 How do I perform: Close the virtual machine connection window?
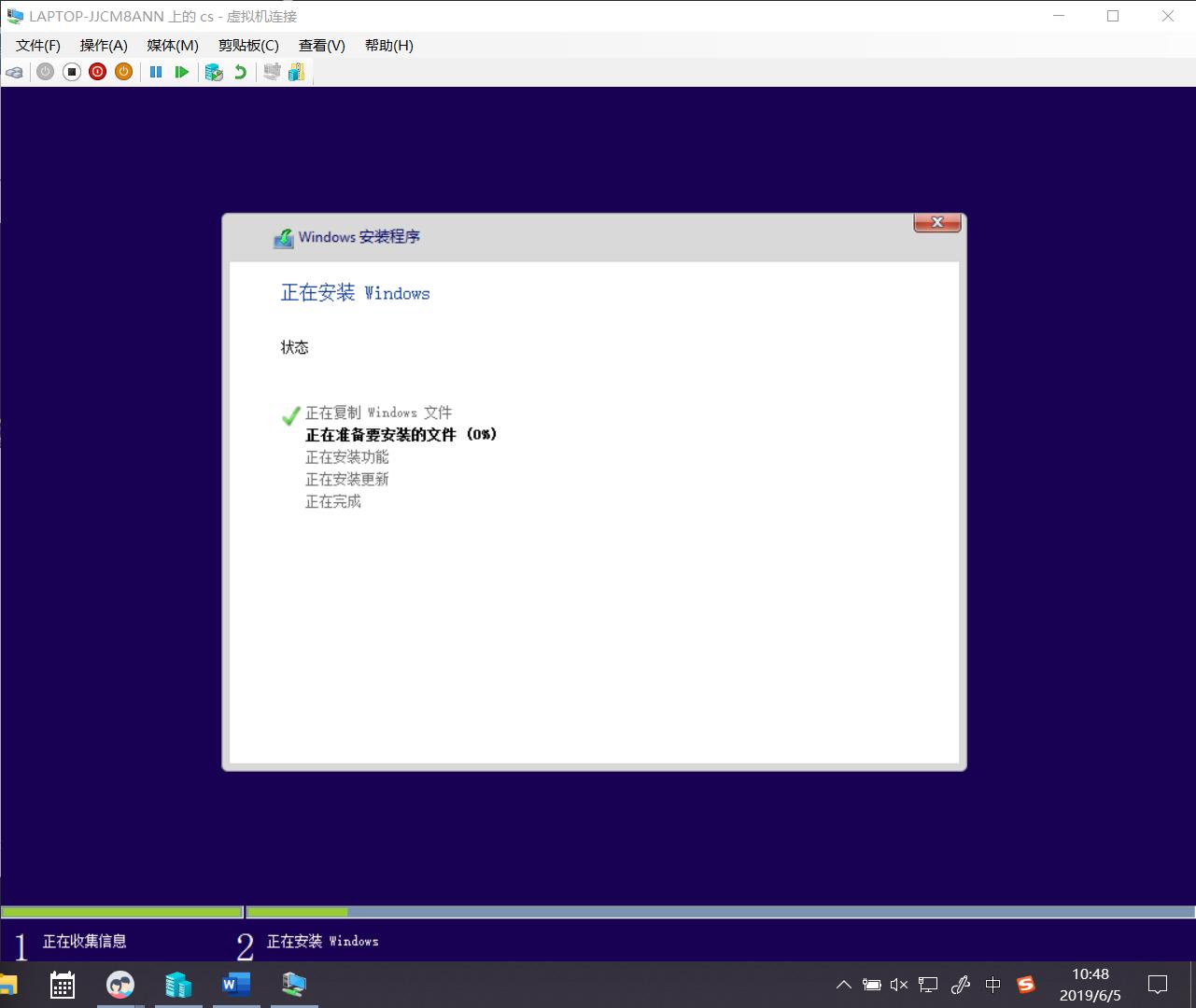click(1168, 16)
